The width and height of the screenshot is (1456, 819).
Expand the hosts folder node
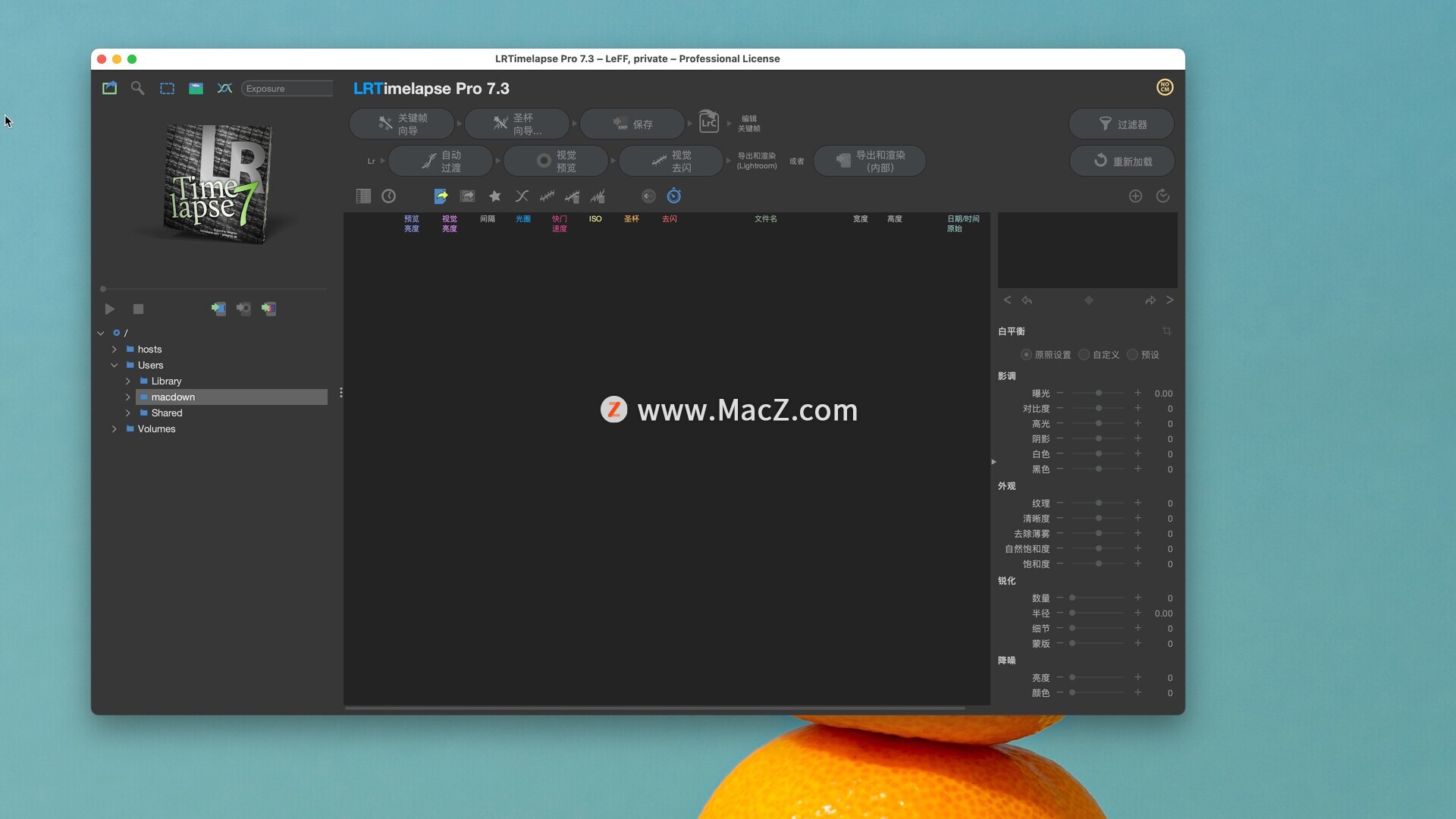tap(115, 349)
